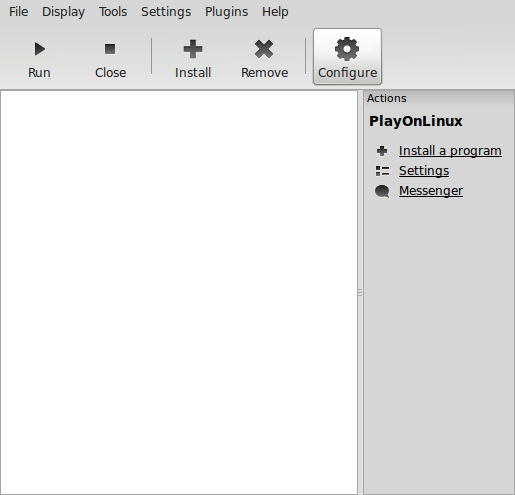Click the Install plus icon in toolbar
This screenshot has width=515, height=495.
(x=193, y=49)
